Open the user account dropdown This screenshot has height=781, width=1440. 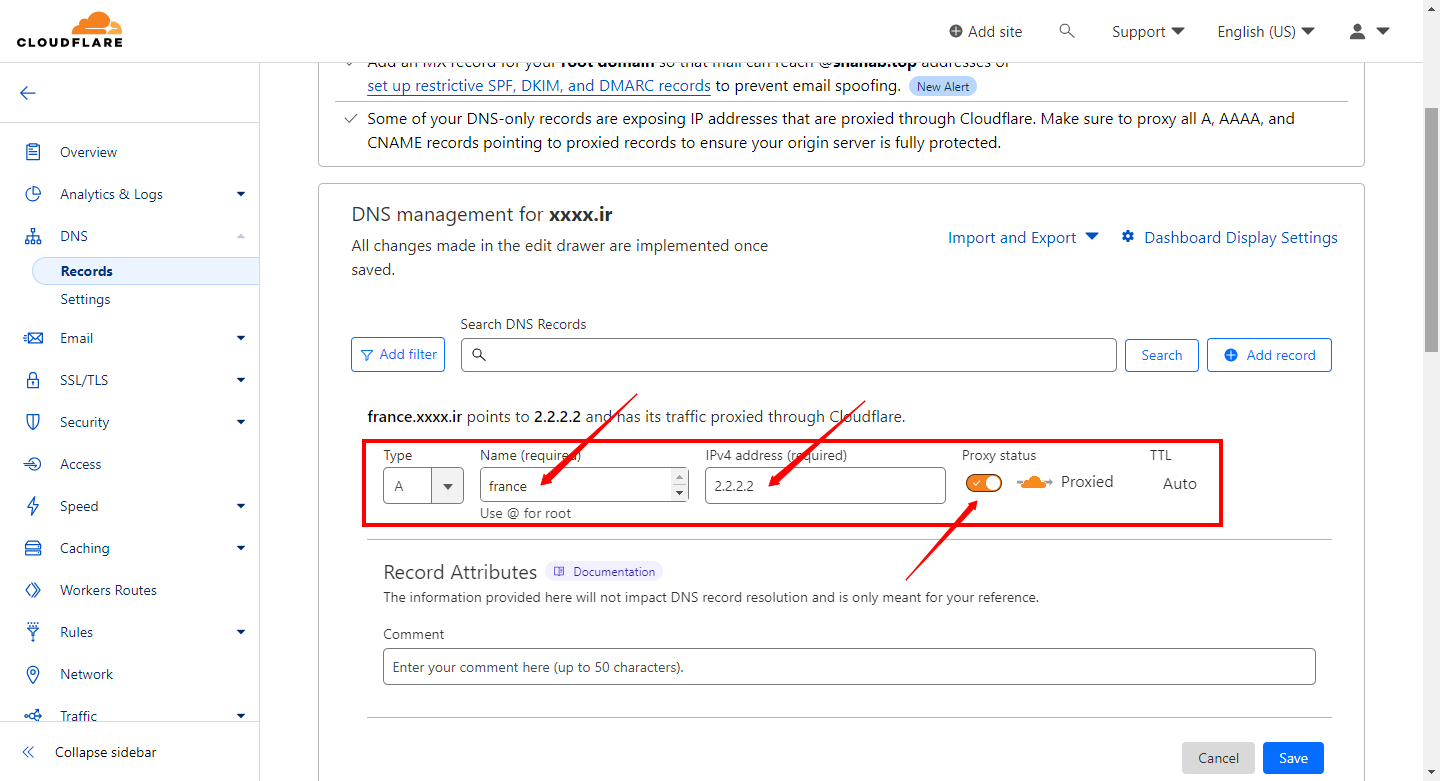[x=1369, y=32]
